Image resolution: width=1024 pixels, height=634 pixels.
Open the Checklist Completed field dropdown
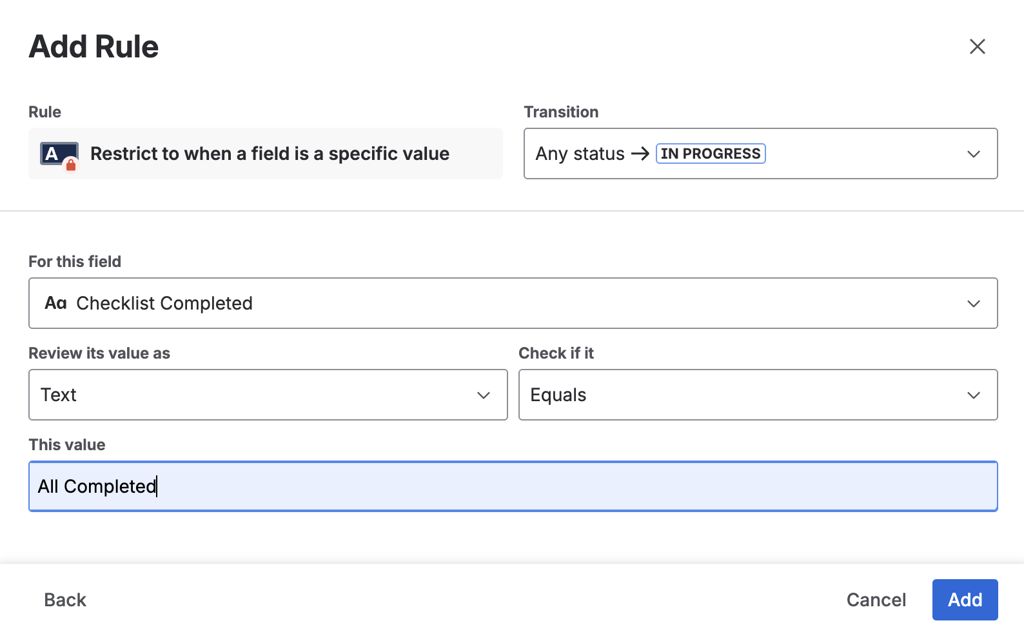512,302
